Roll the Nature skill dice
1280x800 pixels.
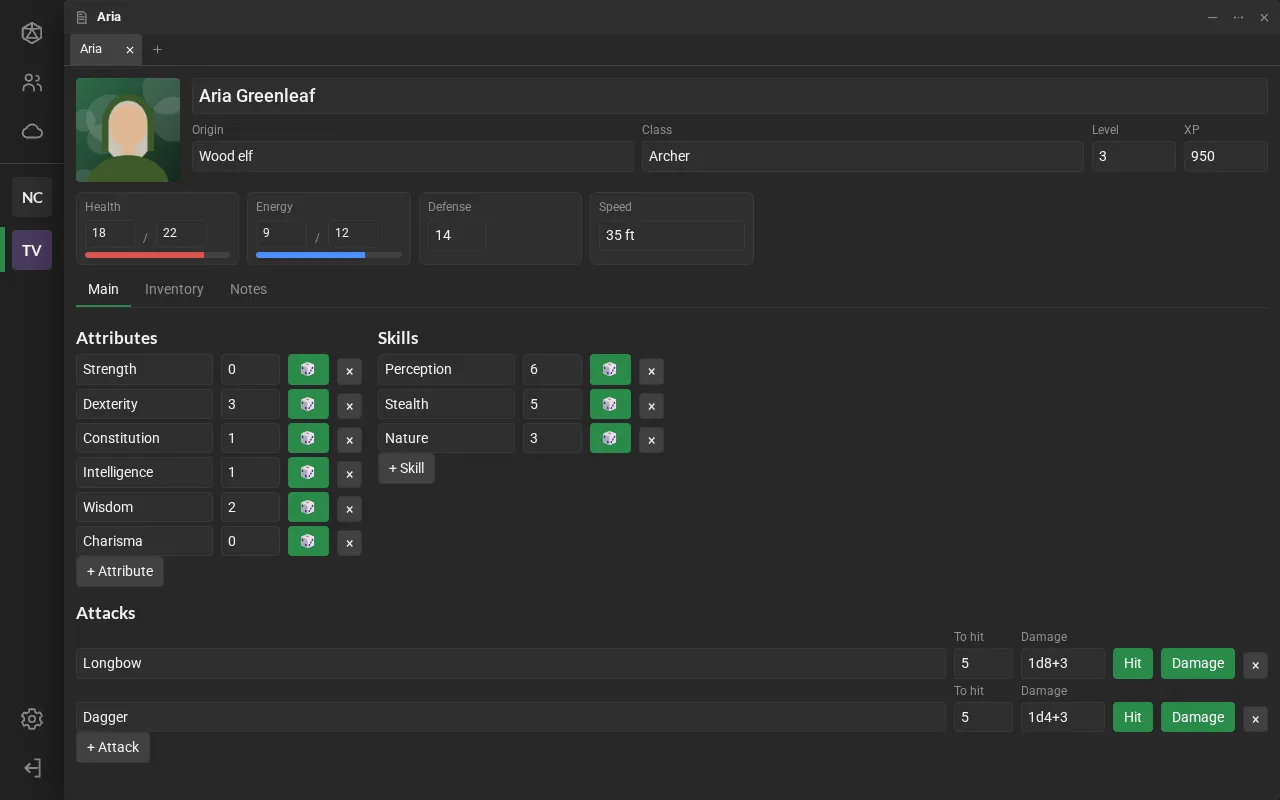[610, 438]
